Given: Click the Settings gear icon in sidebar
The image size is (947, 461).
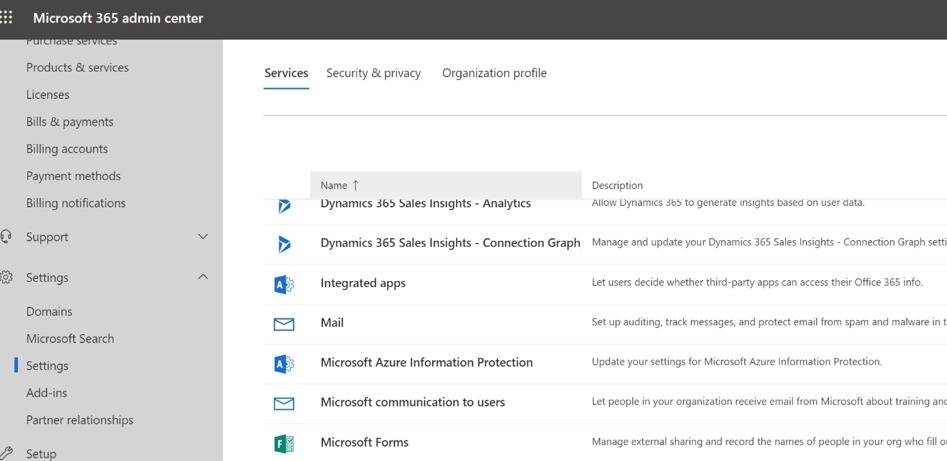Looking at the screenshot, I should pos(6,278).
